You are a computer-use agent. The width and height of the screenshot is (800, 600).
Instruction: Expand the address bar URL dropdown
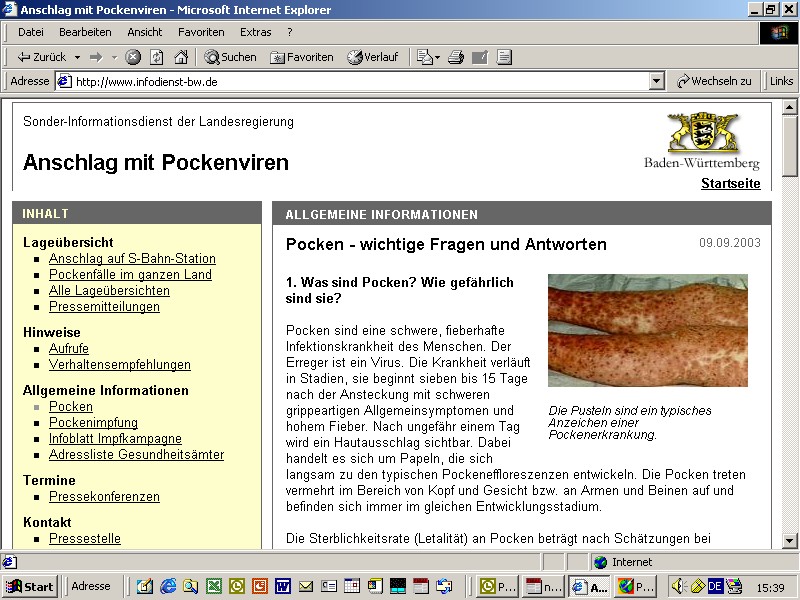(x=657, y=81)
